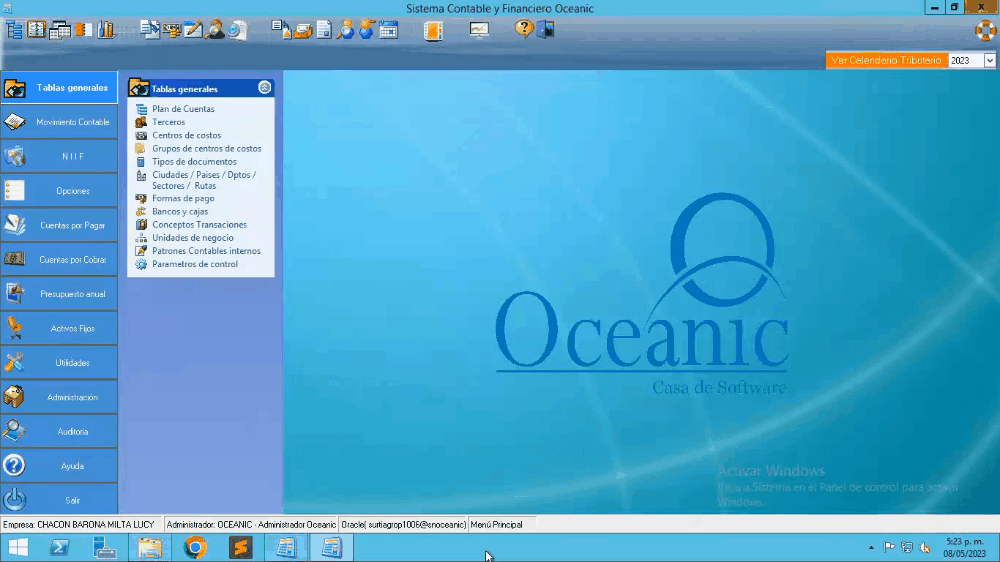Click the exit door toolbar icon
Image resolution: width=1000 pixels, height=562 pixels.
[545, 29]
